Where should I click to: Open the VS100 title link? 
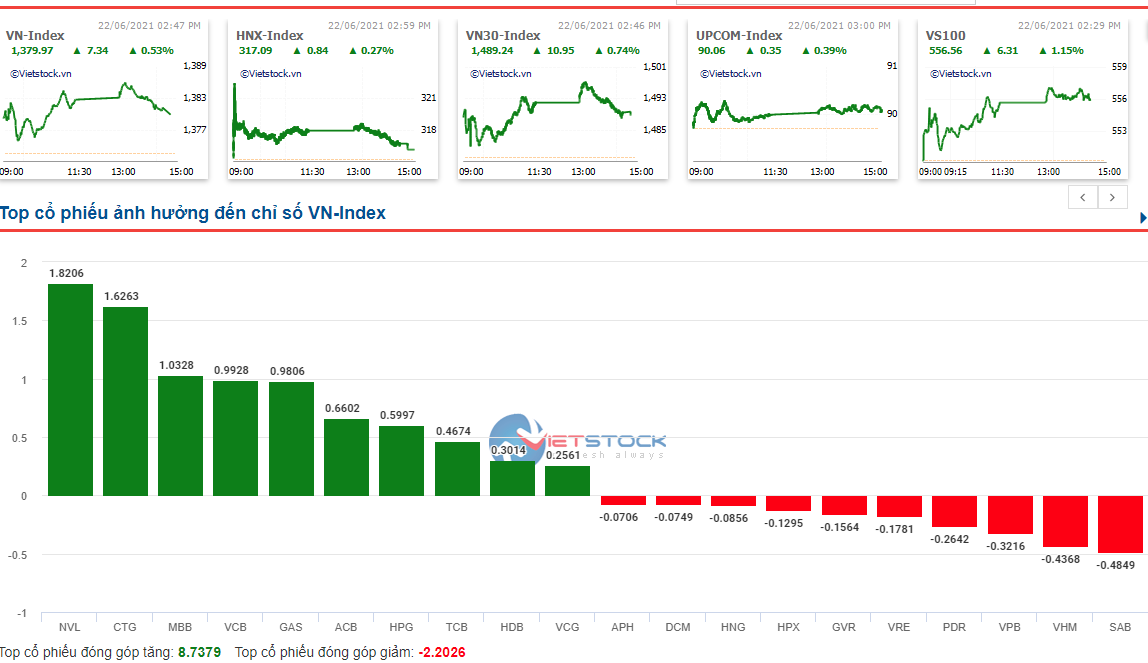(x=946, y=35)
